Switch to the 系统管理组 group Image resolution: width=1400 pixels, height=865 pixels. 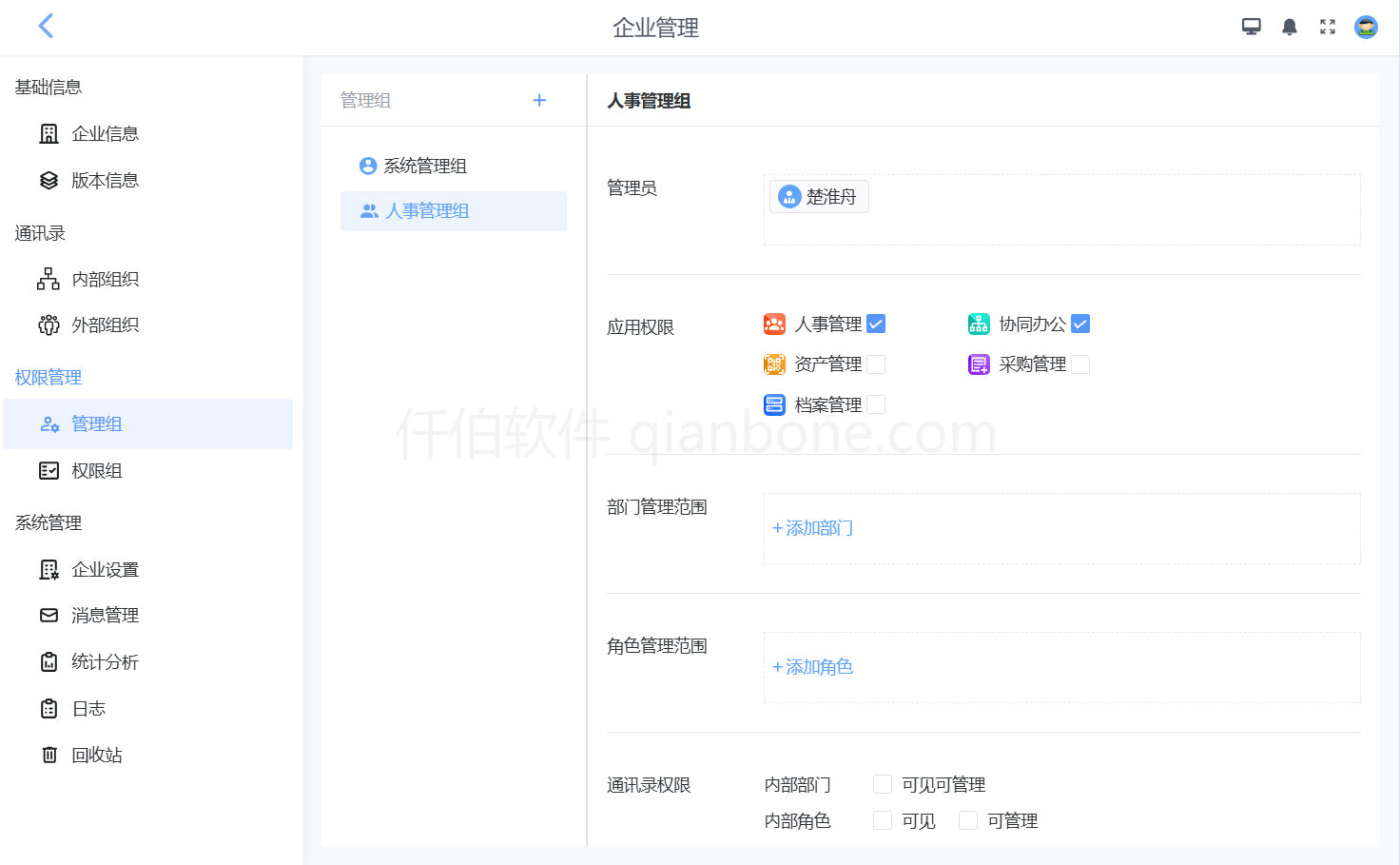(425, 165)
